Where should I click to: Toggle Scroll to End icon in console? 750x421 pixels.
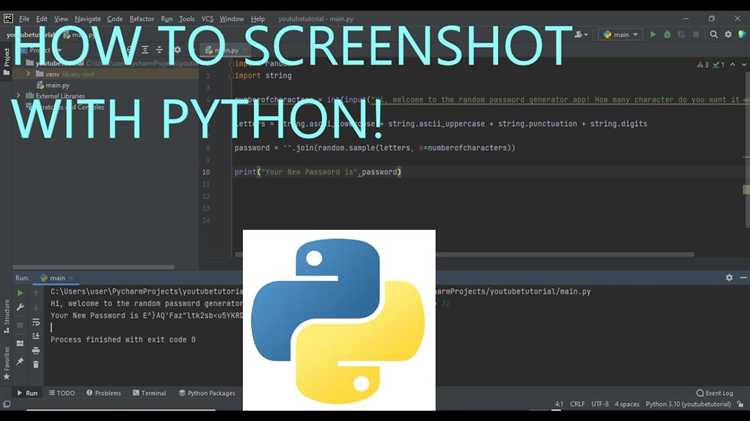[x=36, y=336]
